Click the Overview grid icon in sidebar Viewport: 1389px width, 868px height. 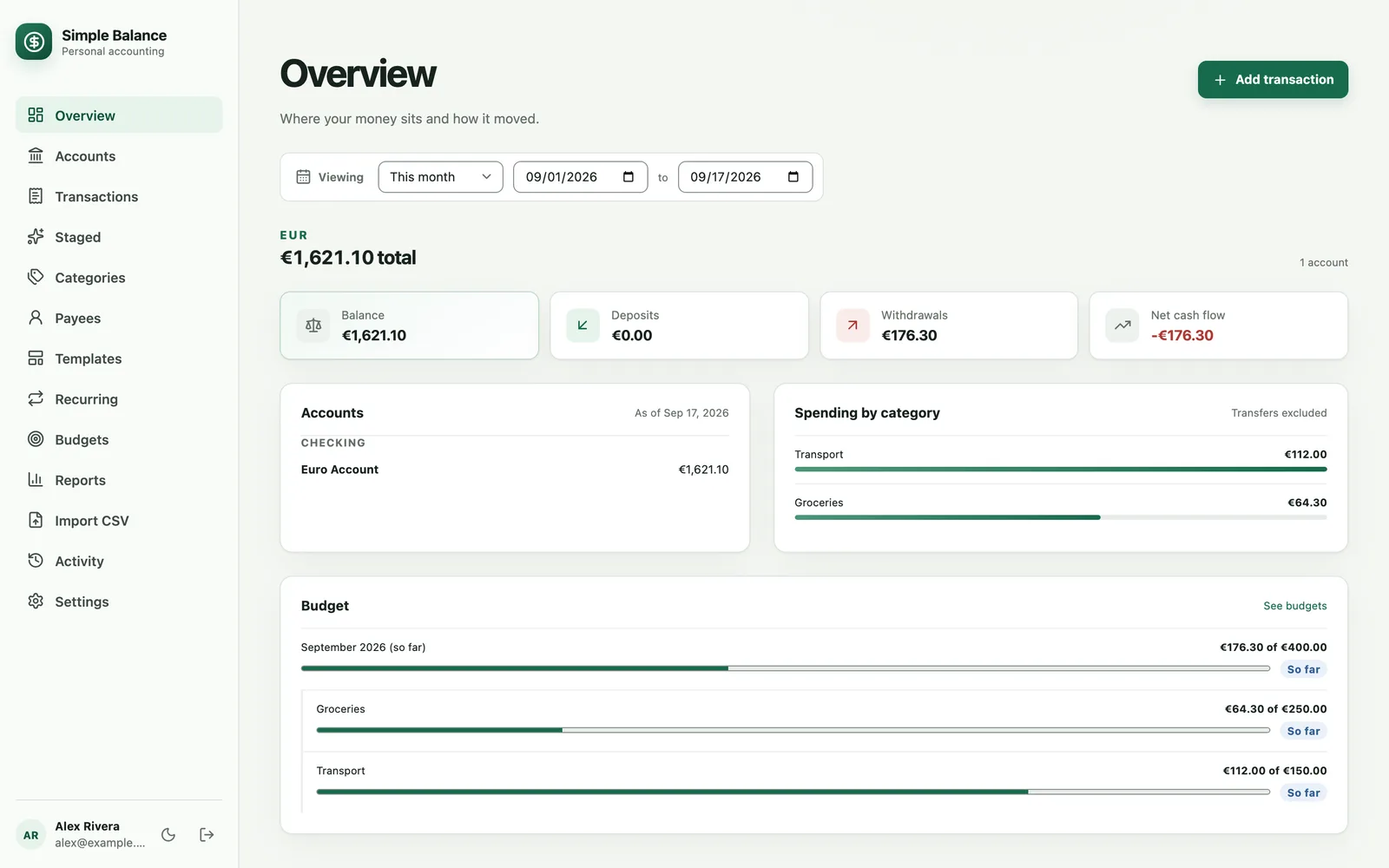click(36, 115)
